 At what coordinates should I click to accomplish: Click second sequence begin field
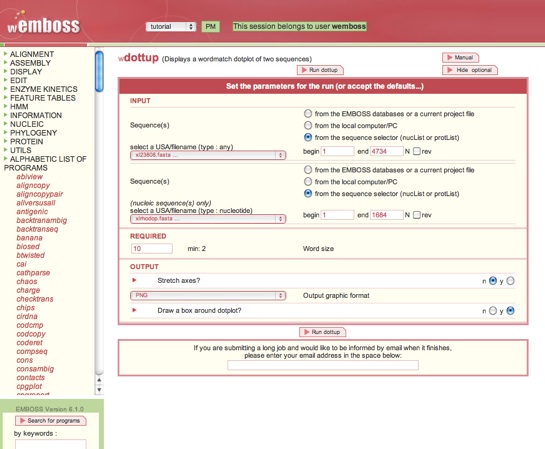point(337,215)
